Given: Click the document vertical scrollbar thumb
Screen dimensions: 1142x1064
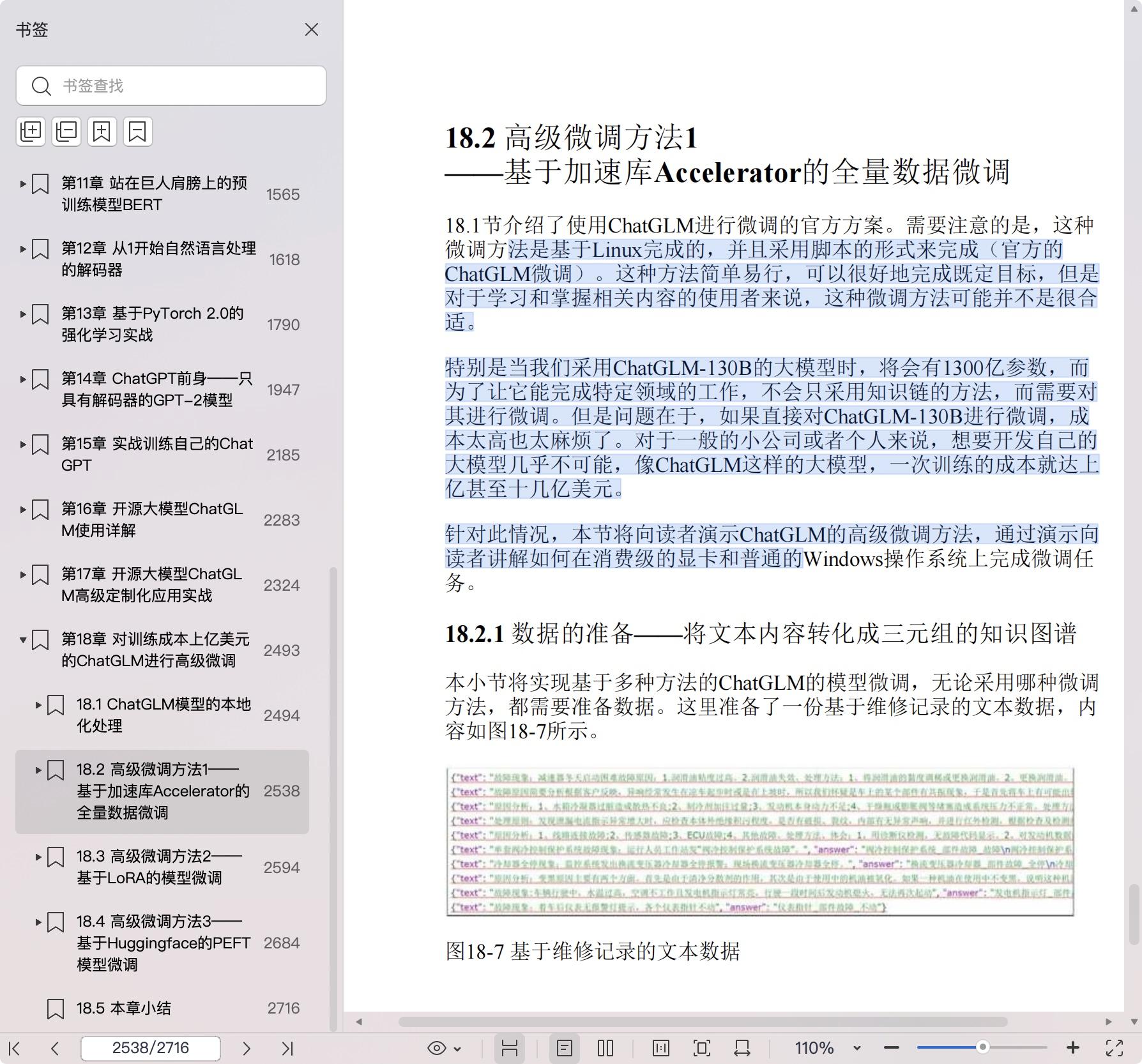Looking at the screenshot, I should [x=1133, y=913].
